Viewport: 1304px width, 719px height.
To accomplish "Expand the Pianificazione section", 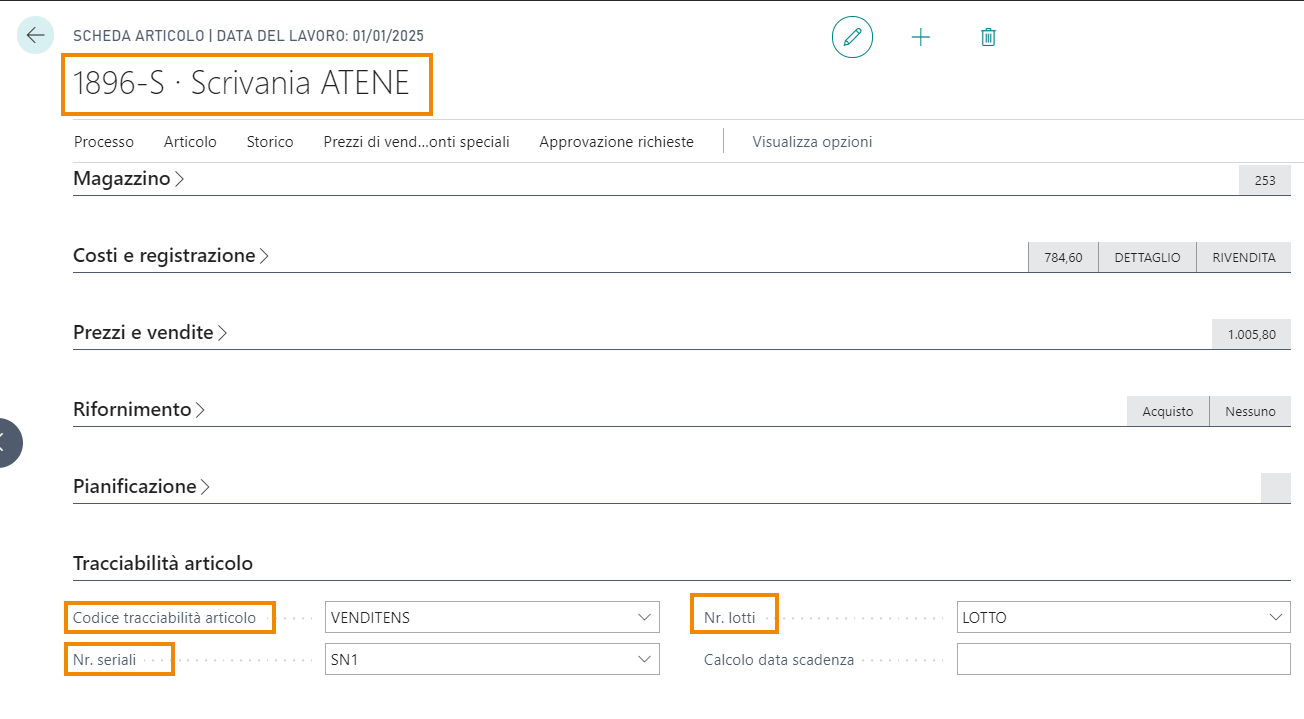I will click(142, 487).
